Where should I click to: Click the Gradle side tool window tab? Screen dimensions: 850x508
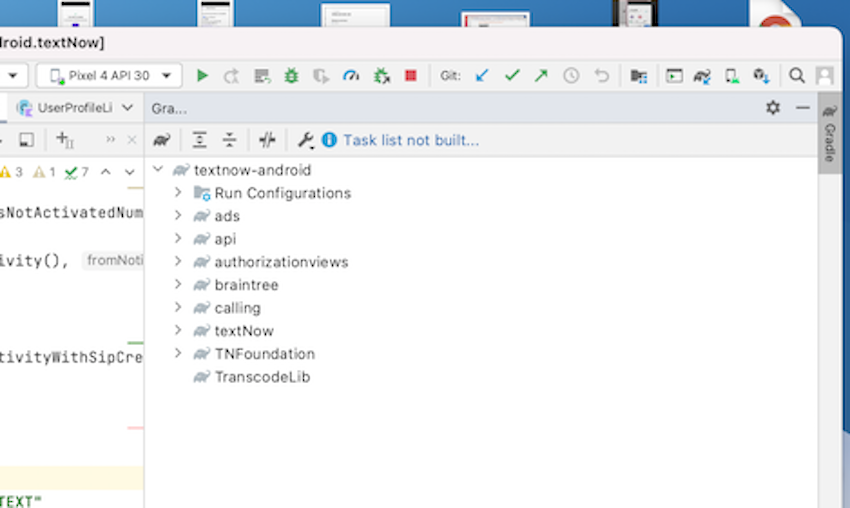coord(829,133)
